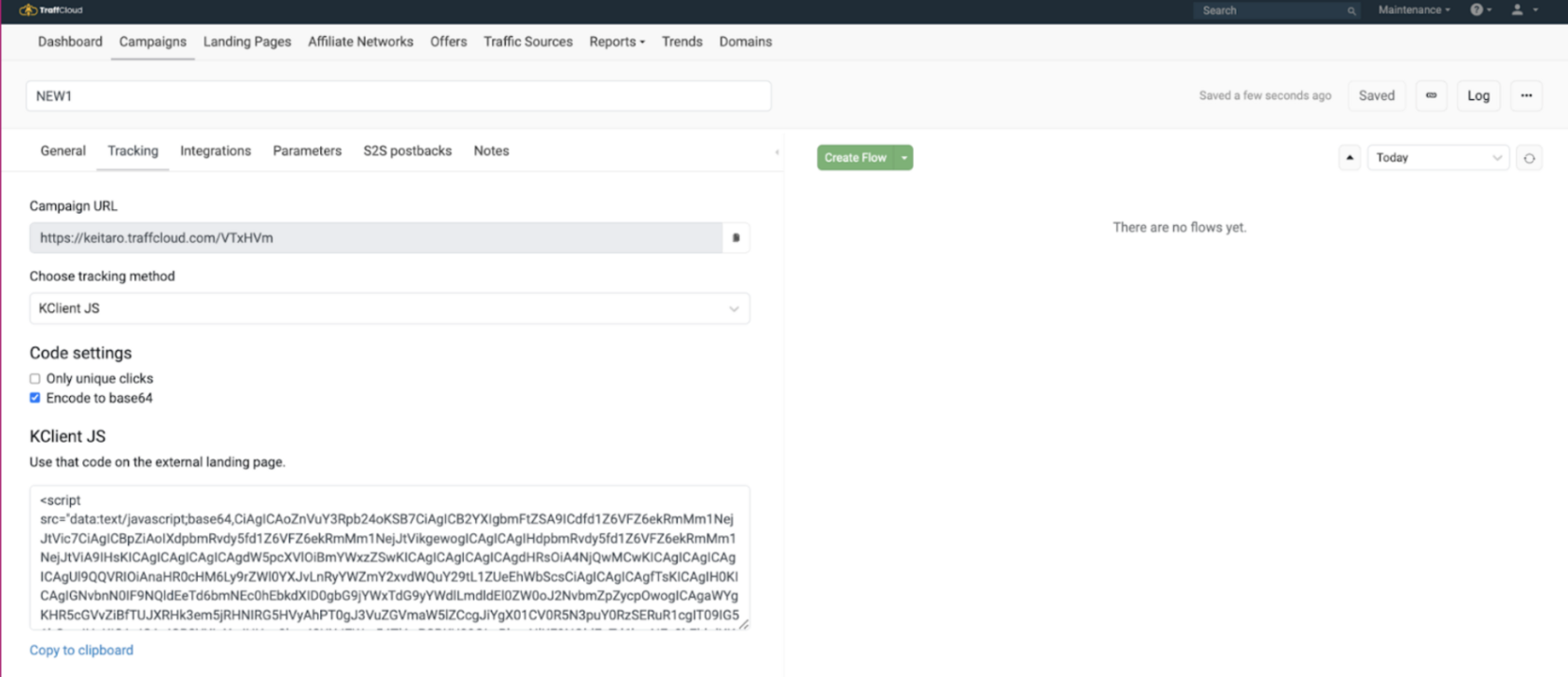Open the Maintenance dropdown menu
This screenshot has width=1568, height=677.
(x=1414, y=9)
